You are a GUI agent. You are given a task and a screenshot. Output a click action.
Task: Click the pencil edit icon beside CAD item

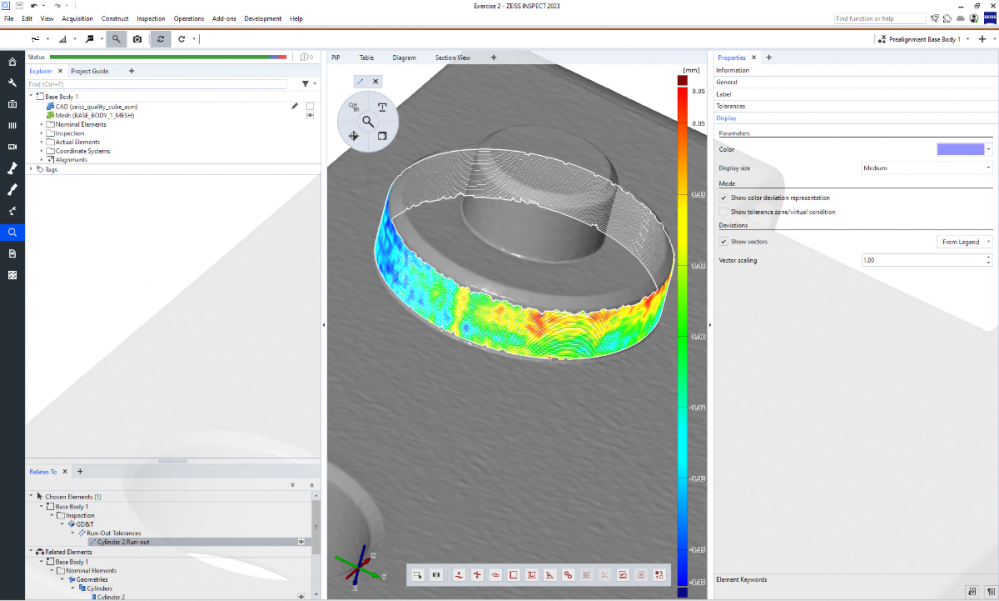pos(294,106)
